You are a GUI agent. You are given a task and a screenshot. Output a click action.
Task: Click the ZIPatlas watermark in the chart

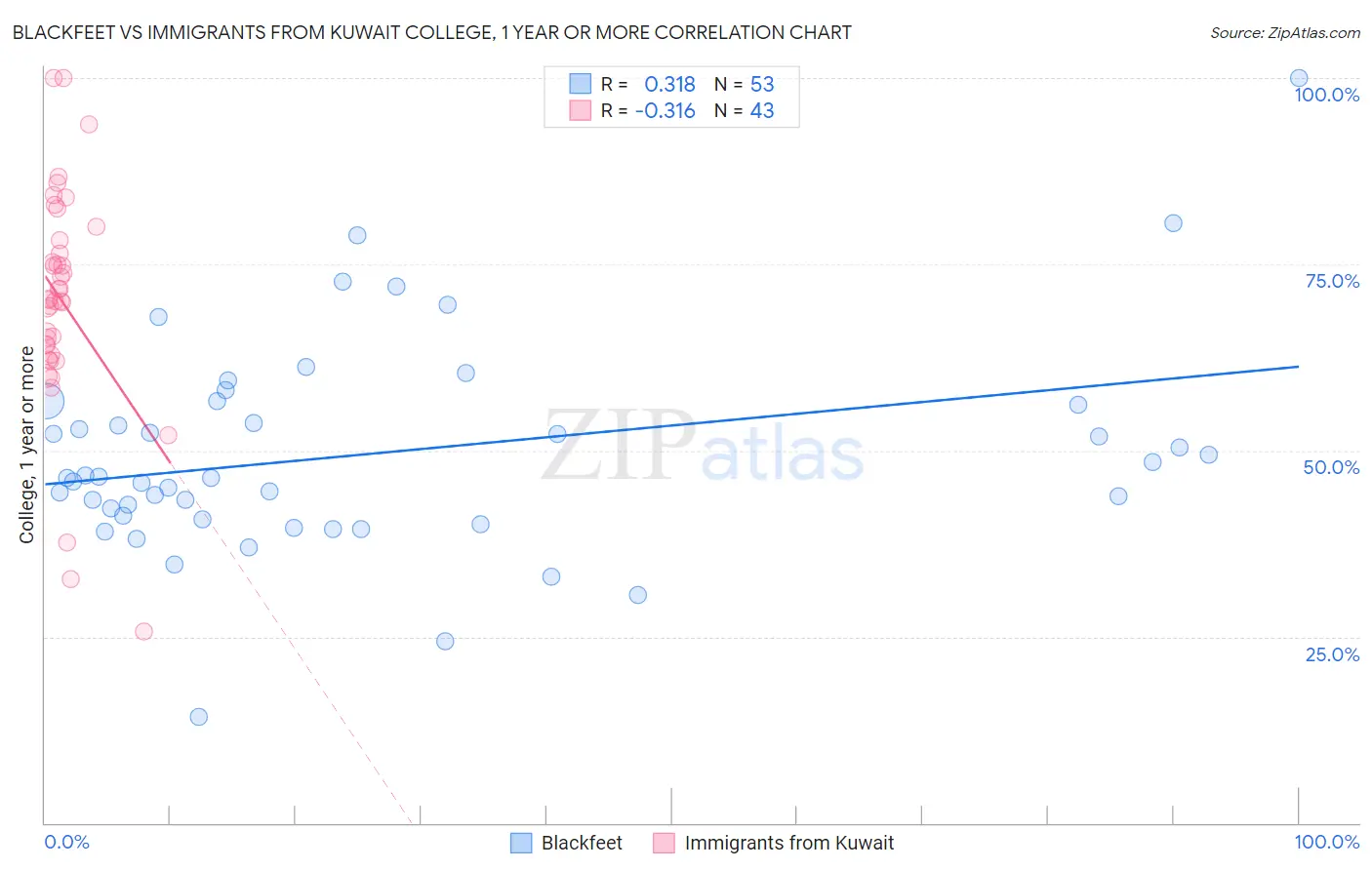[703, 446]
